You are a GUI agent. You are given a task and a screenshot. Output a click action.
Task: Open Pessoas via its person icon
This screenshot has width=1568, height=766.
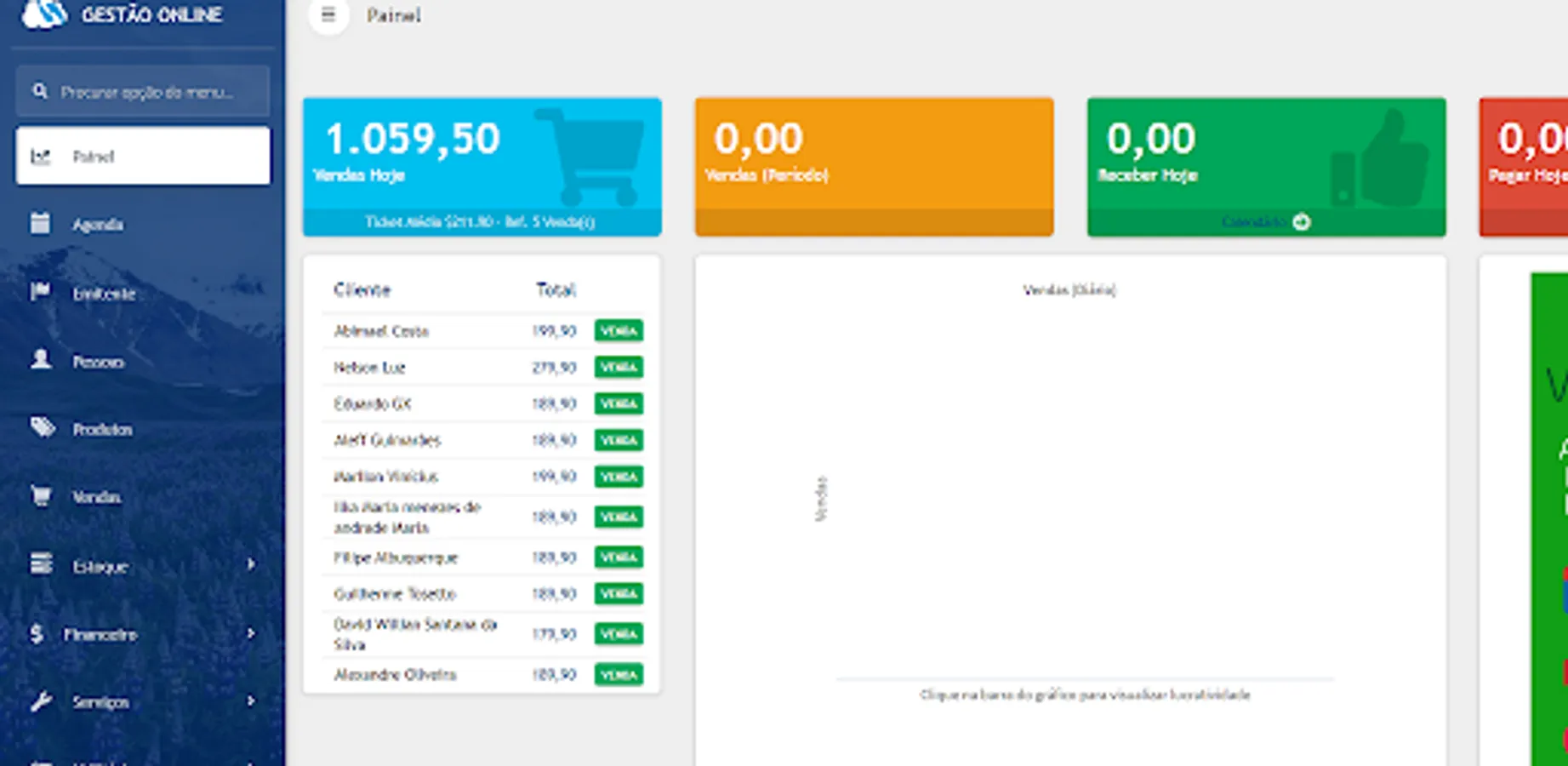click(40, 360)
